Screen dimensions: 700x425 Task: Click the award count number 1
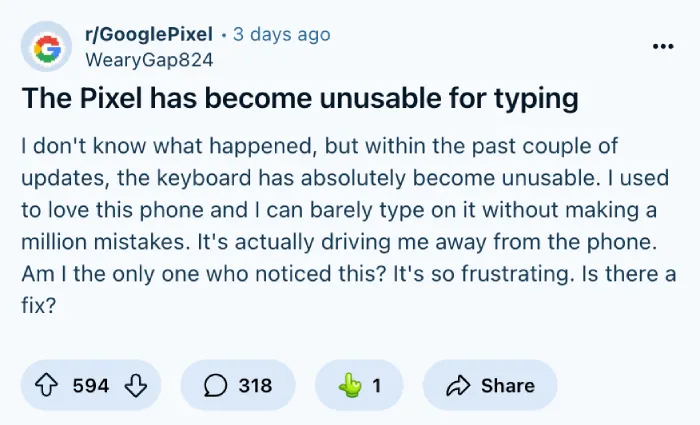click(377, 385)
